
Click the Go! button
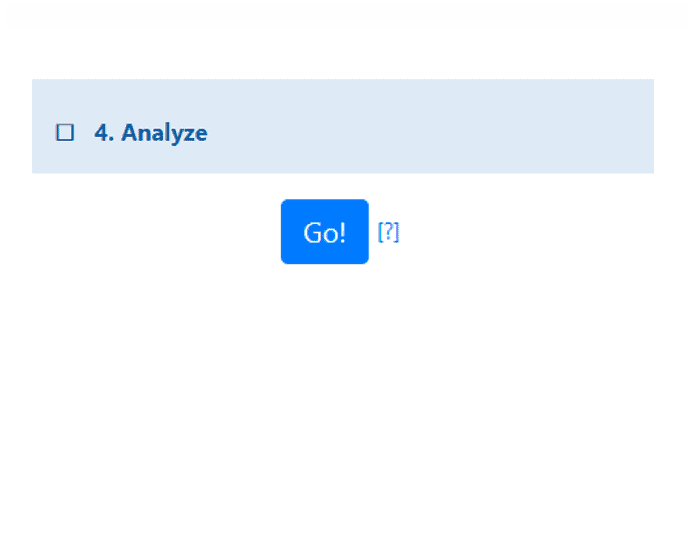(x=325, y=232)
